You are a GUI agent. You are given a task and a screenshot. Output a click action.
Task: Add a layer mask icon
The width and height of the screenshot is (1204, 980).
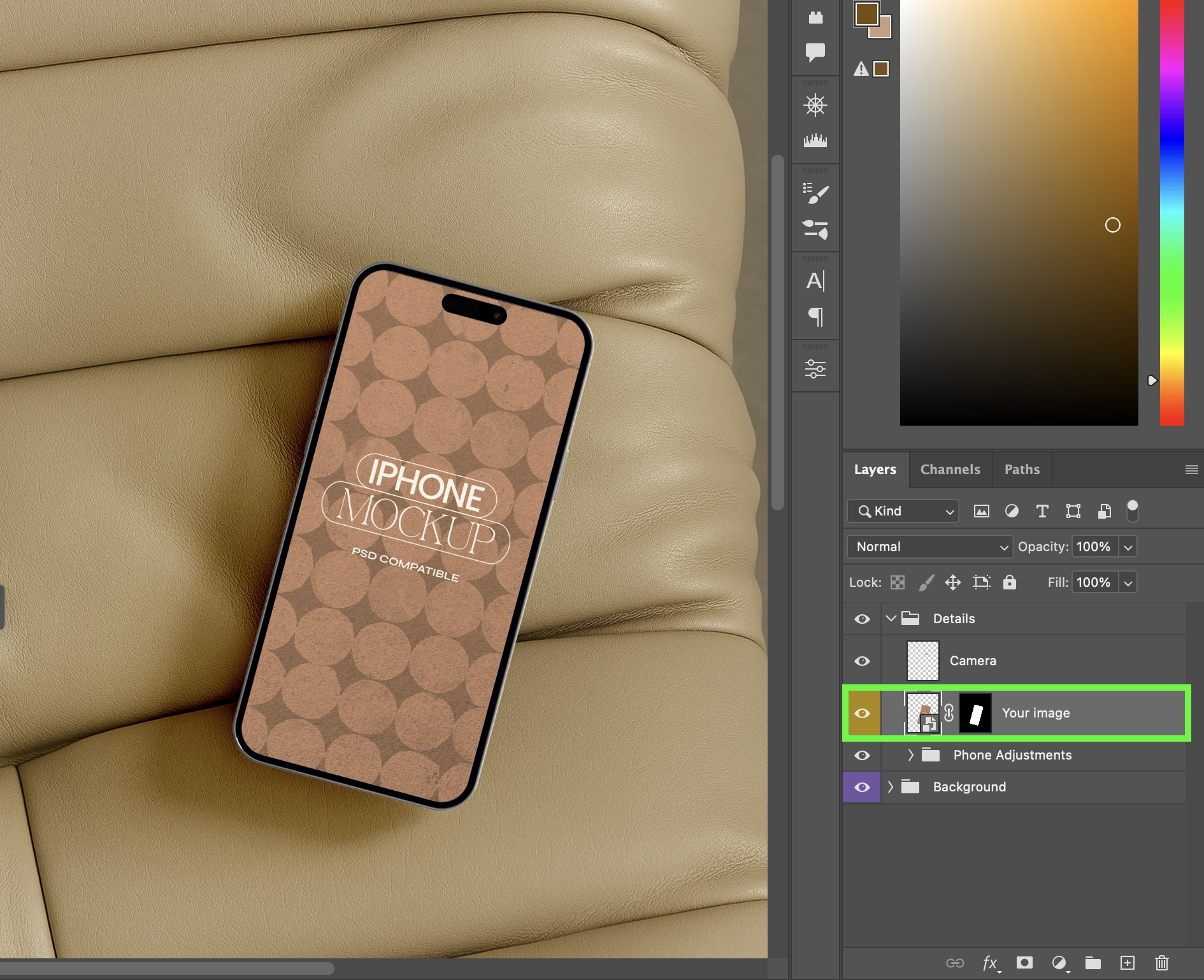[x=1024, y=963]
